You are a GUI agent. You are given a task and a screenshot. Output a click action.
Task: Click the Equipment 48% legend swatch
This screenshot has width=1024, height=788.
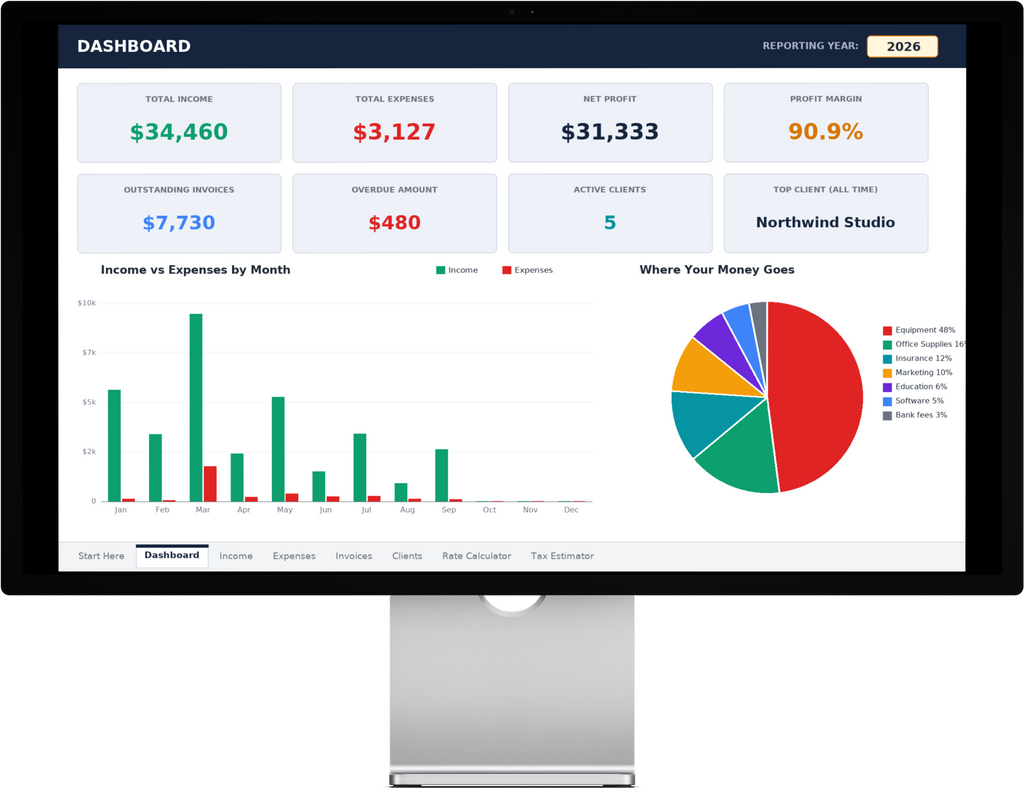tap(887, 330)
